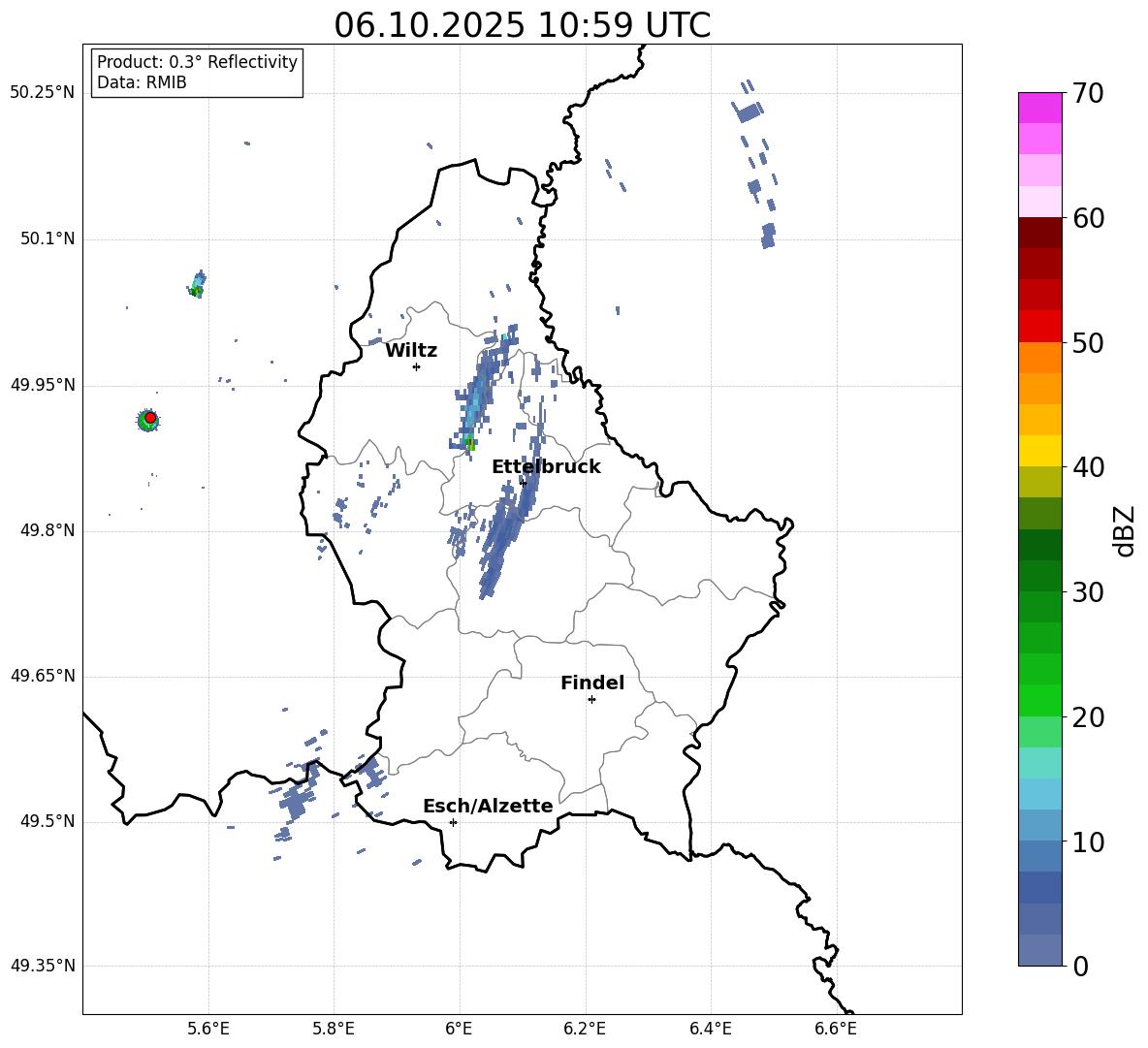
Task: Click the 5.8°E longitude label
Action: click(x=334, y=1030)
